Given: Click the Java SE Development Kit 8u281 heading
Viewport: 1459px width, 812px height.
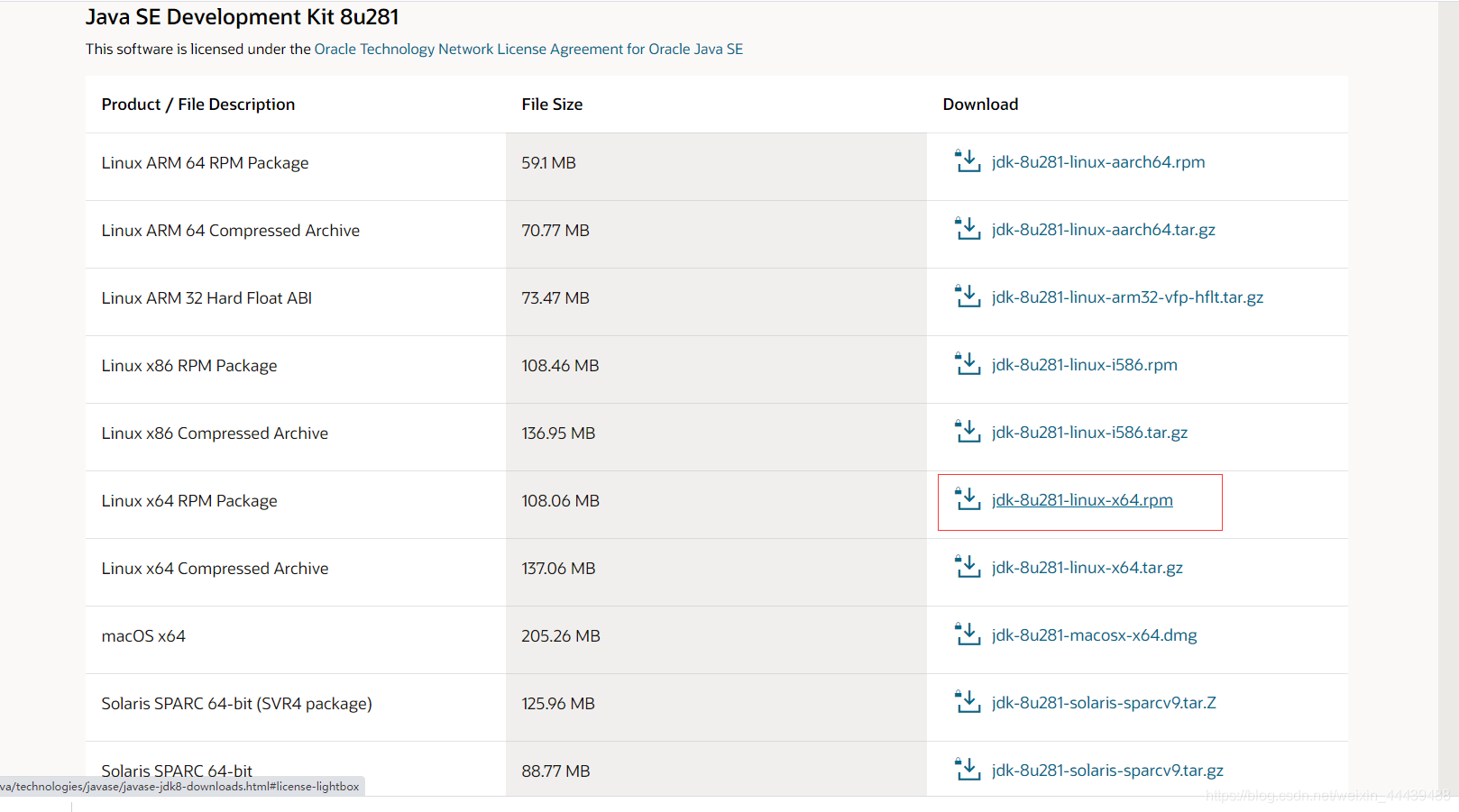Looking at the screenshot, I should tap(243, 17).
